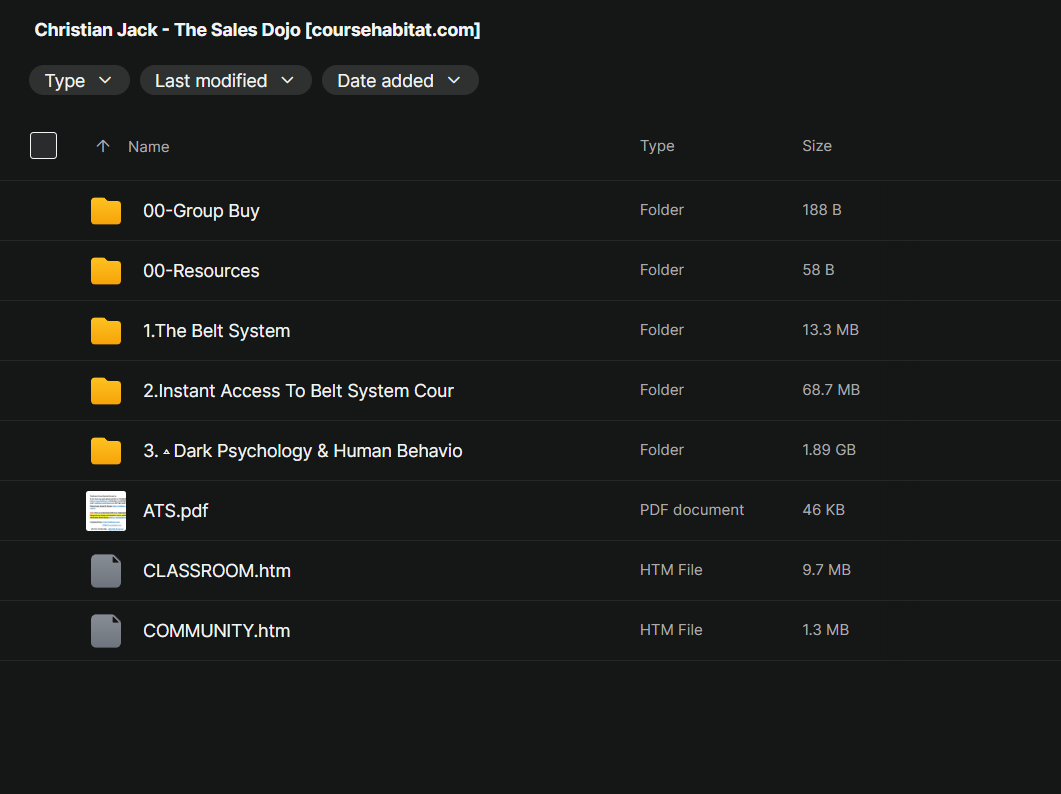Open the Date added filter dropdown

click(x=400, y=81)
